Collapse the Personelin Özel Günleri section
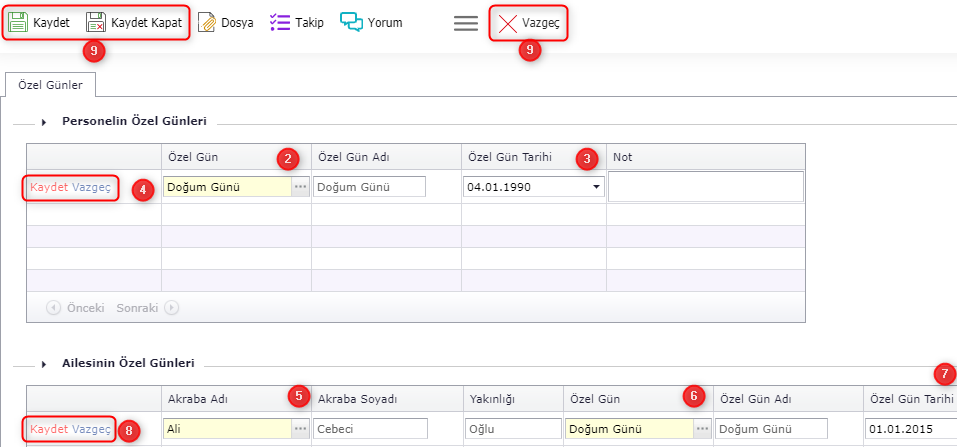Viewport: 957px width, 447px height. [x=44, y=122]
